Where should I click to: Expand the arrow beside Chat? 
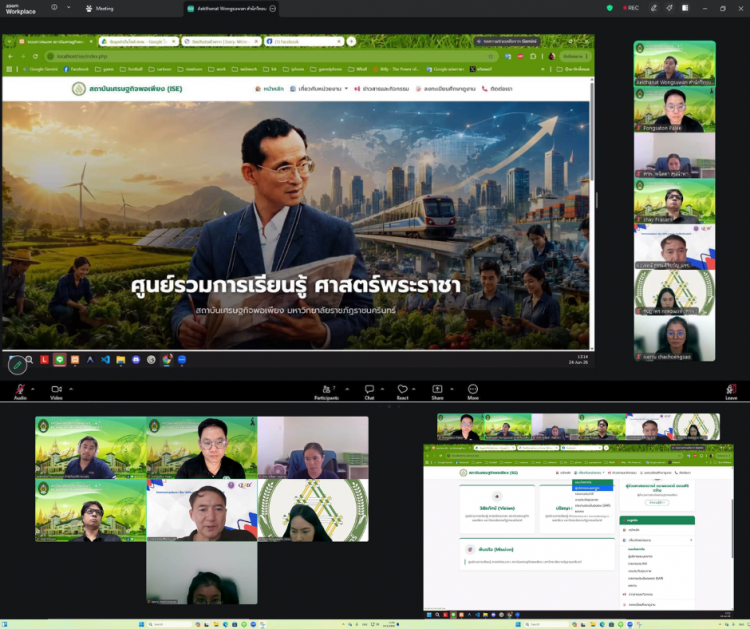[382, 389]
